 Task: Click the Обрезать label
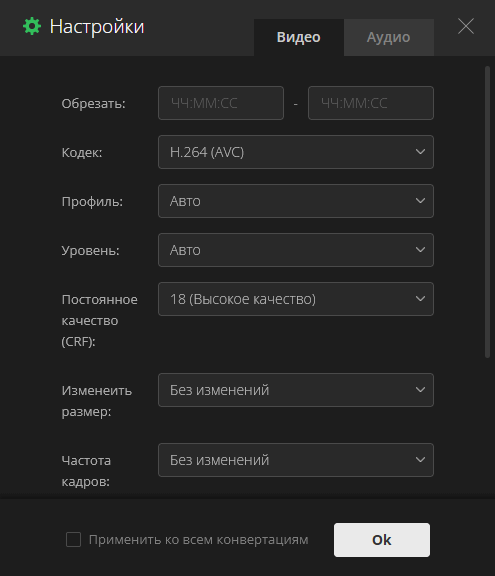tap(93, 104)
